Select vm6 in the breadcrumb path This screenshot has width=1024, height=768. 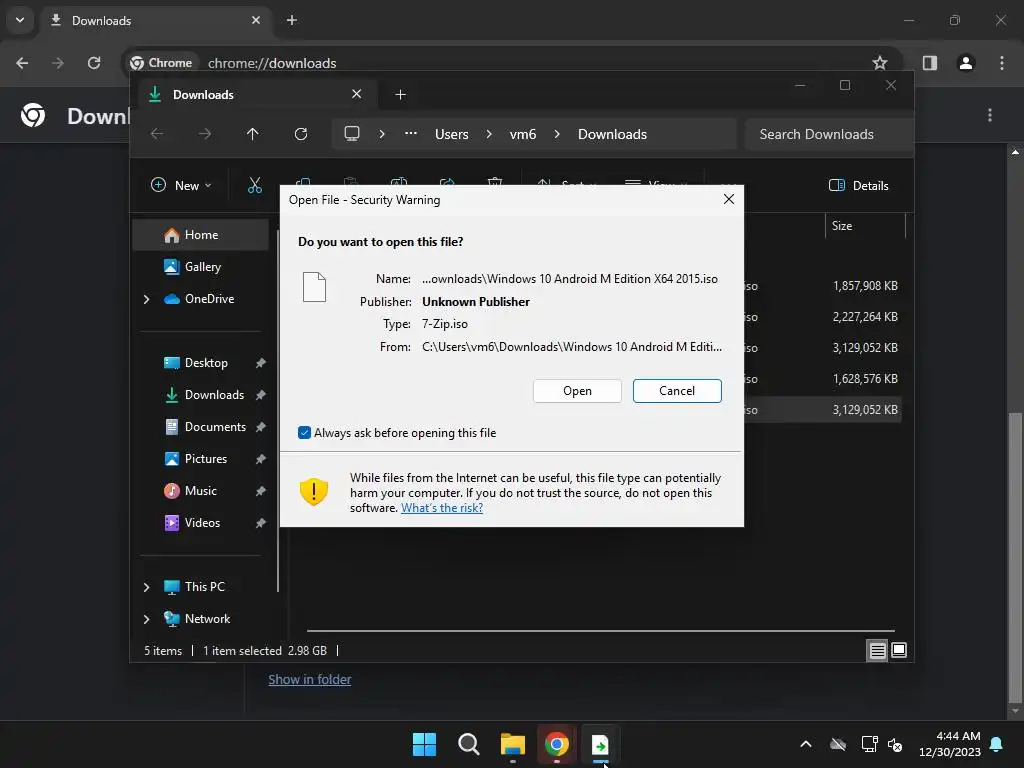click(x=522, y=134)
